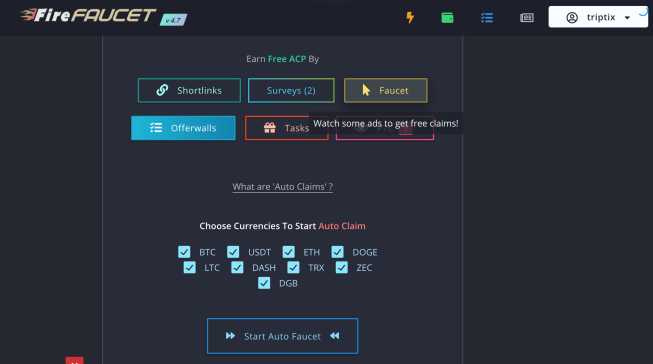Open the Offerwalls button
This screenshot has height=364, width=653.
[x=183, y=128]
